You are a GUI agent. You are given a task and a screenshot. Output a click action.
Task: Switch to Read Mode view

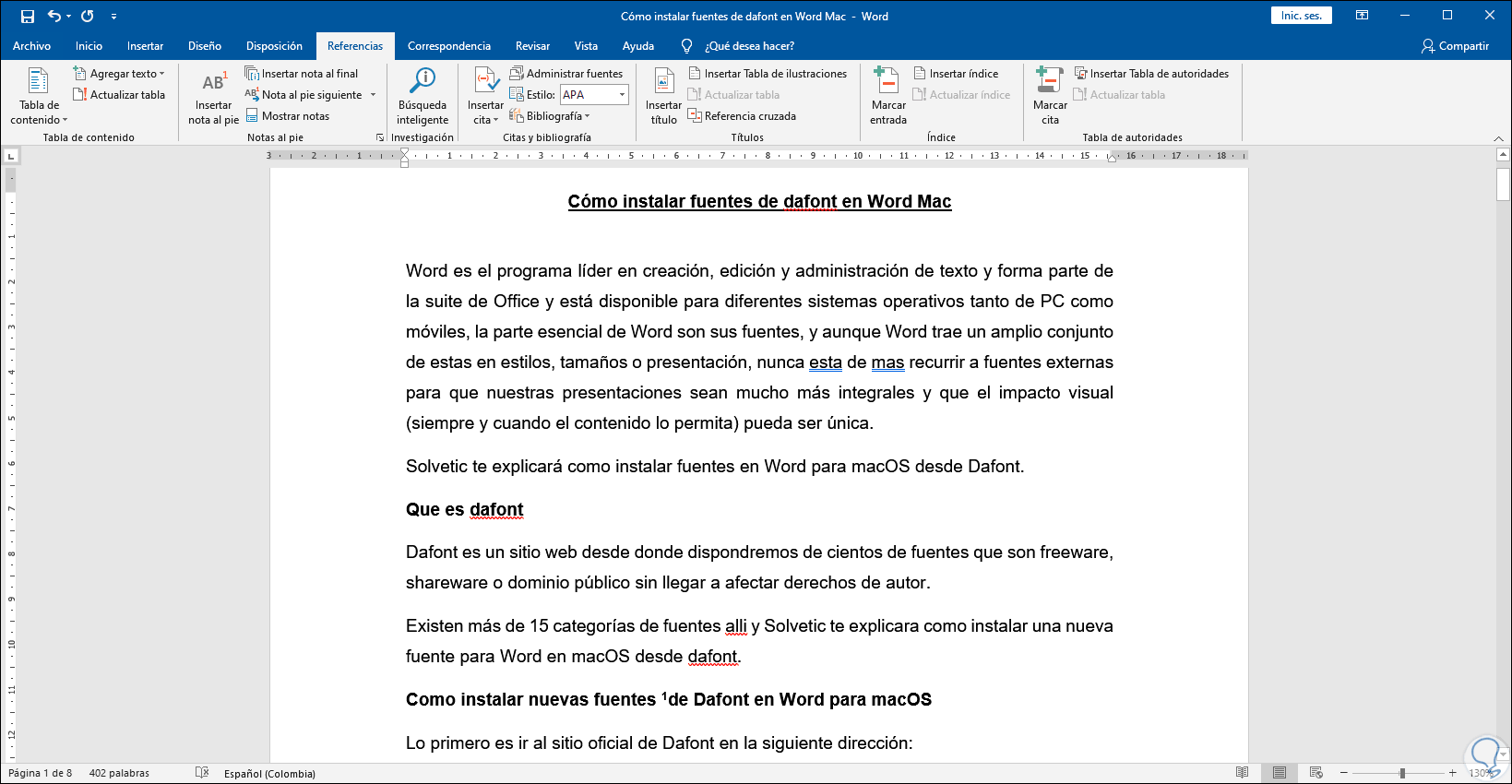coord(1243,773)
